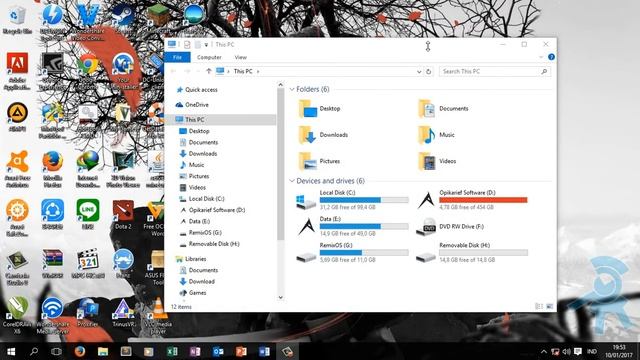Viewport: 640px width, 360px height.
Task: Click chevron after This PC in address path
Action: coord(258,71)
